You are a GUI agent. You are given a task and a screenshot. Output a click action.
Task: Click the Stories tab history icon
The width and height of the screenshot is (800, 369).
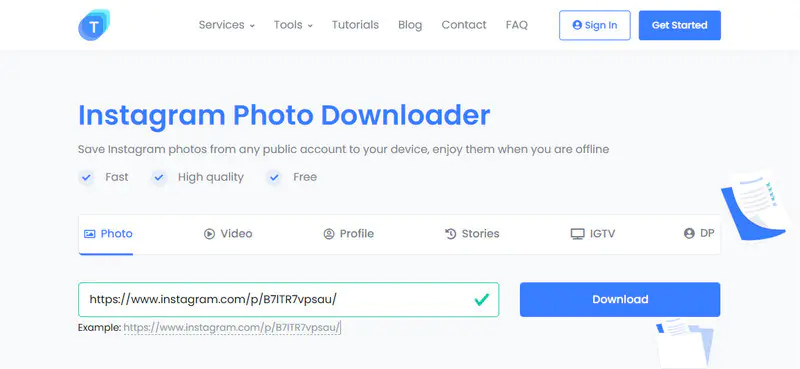click(451, 234)
